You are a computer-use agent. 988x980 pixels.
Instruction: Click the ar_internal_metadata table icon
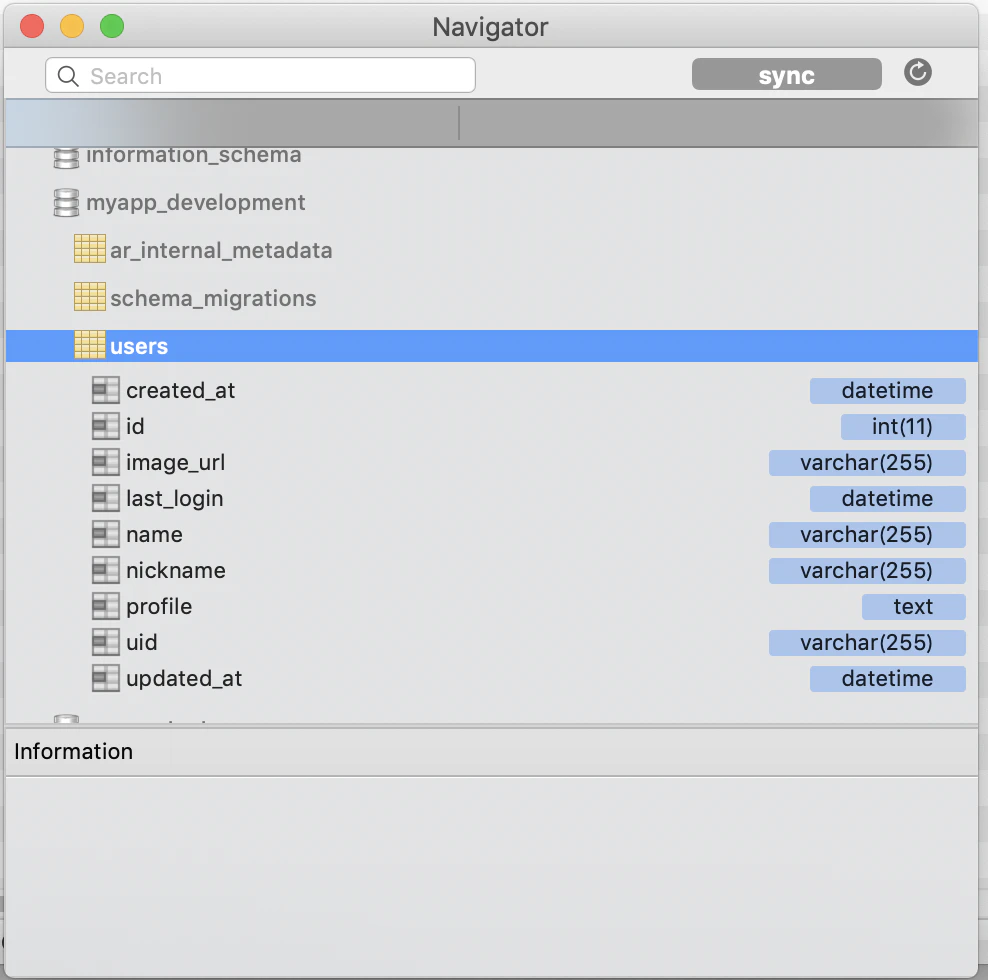pyautogui.click(x=89, y=249)
